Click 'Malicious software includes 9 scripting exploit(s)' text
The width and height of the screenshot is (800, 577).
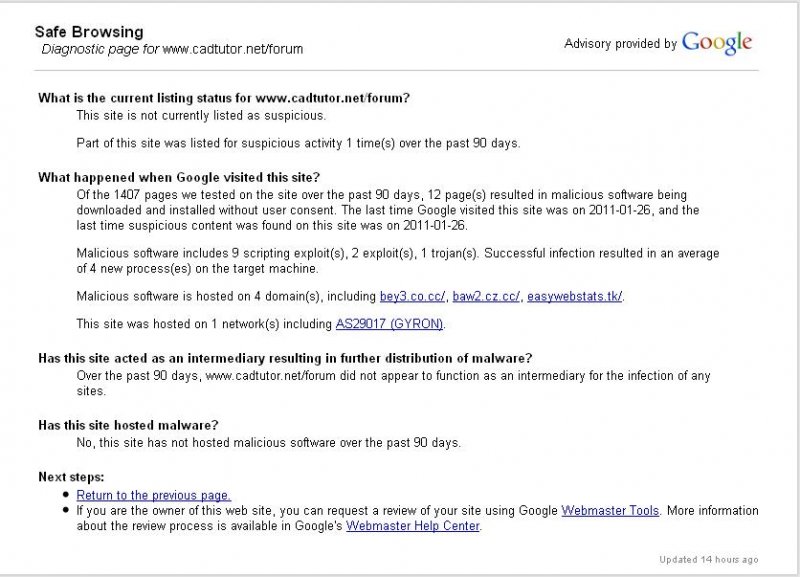398,261
